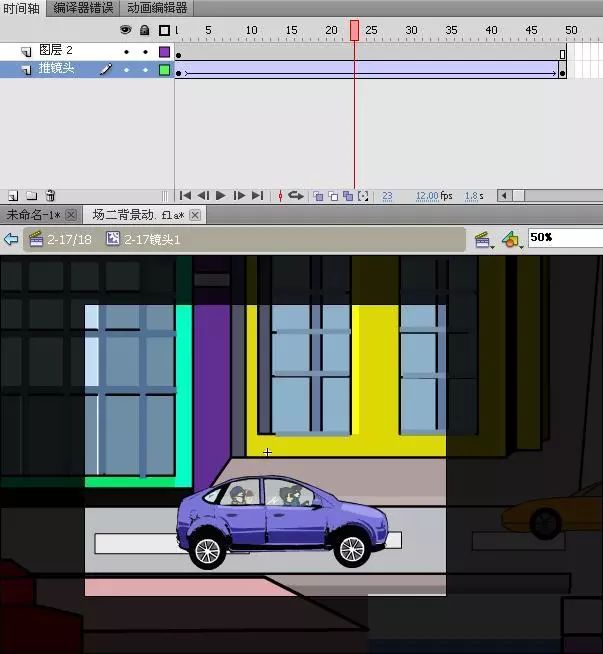Toggle lock all layers padlock icon
603x654 pixels.
click(x=145, y=30)
